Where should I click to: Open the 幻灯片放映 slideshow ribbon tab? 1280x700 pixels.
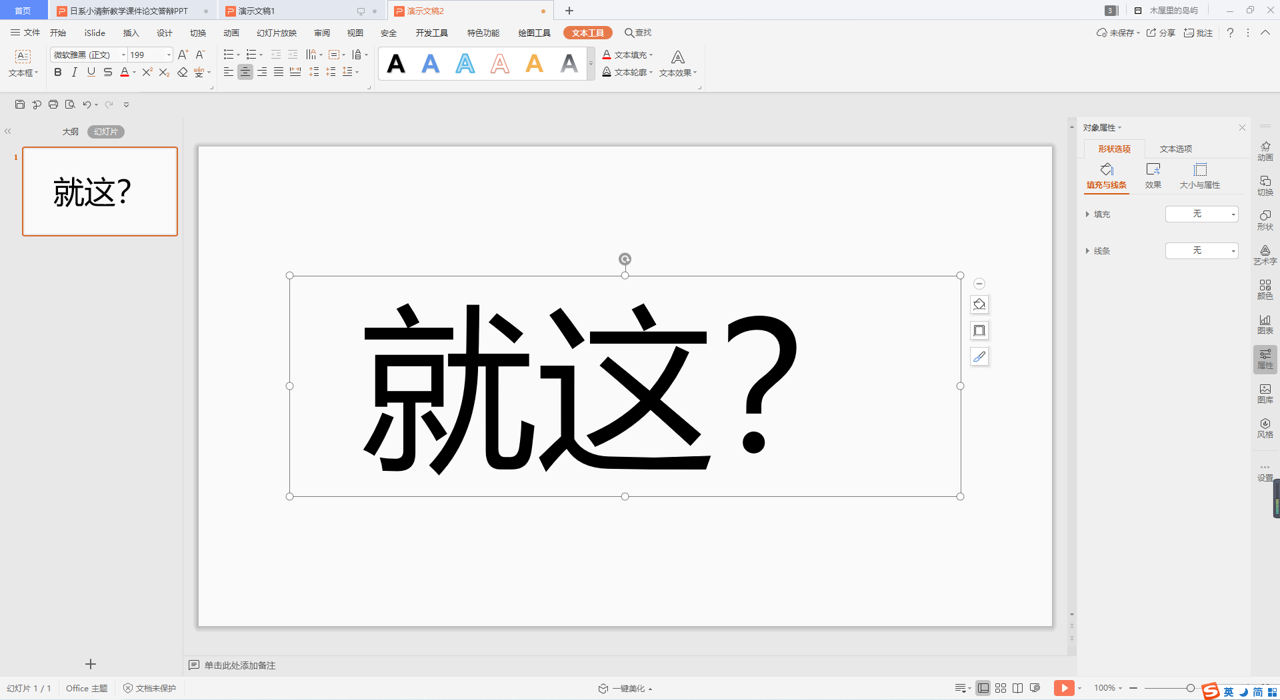(277, 33)
